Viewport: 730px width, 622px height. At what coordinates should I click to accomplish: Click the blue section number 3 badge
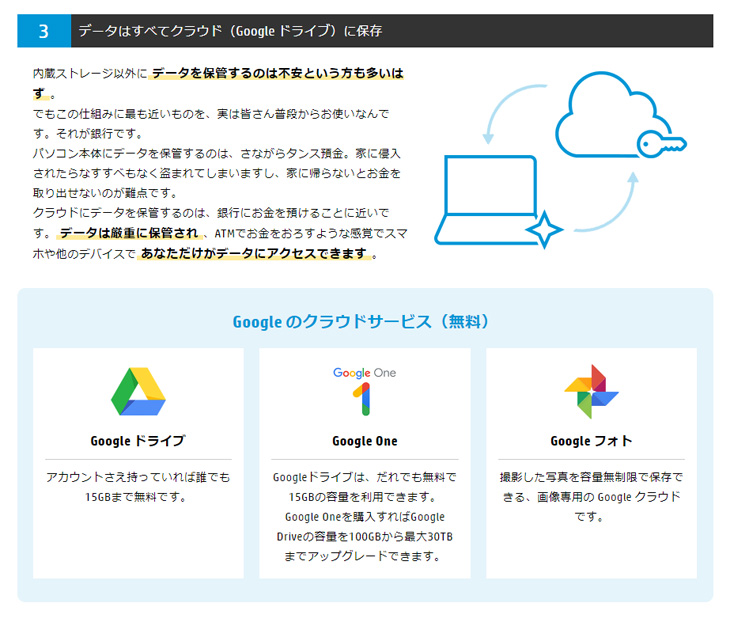click(x=44, y=31)
